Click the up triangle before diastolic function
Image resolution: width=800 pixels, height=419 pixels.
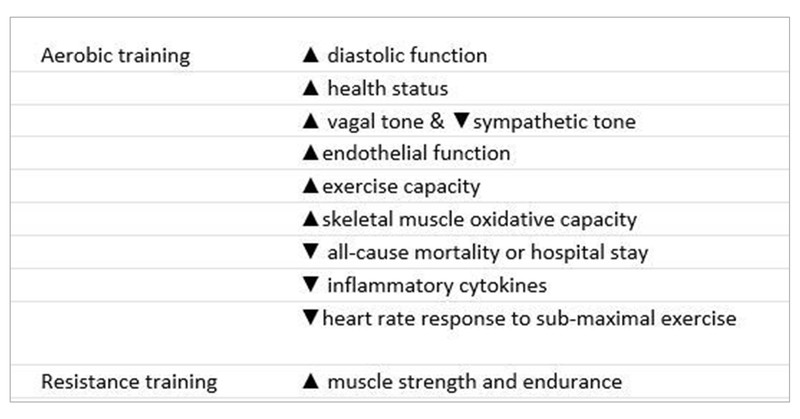(310, 56)
